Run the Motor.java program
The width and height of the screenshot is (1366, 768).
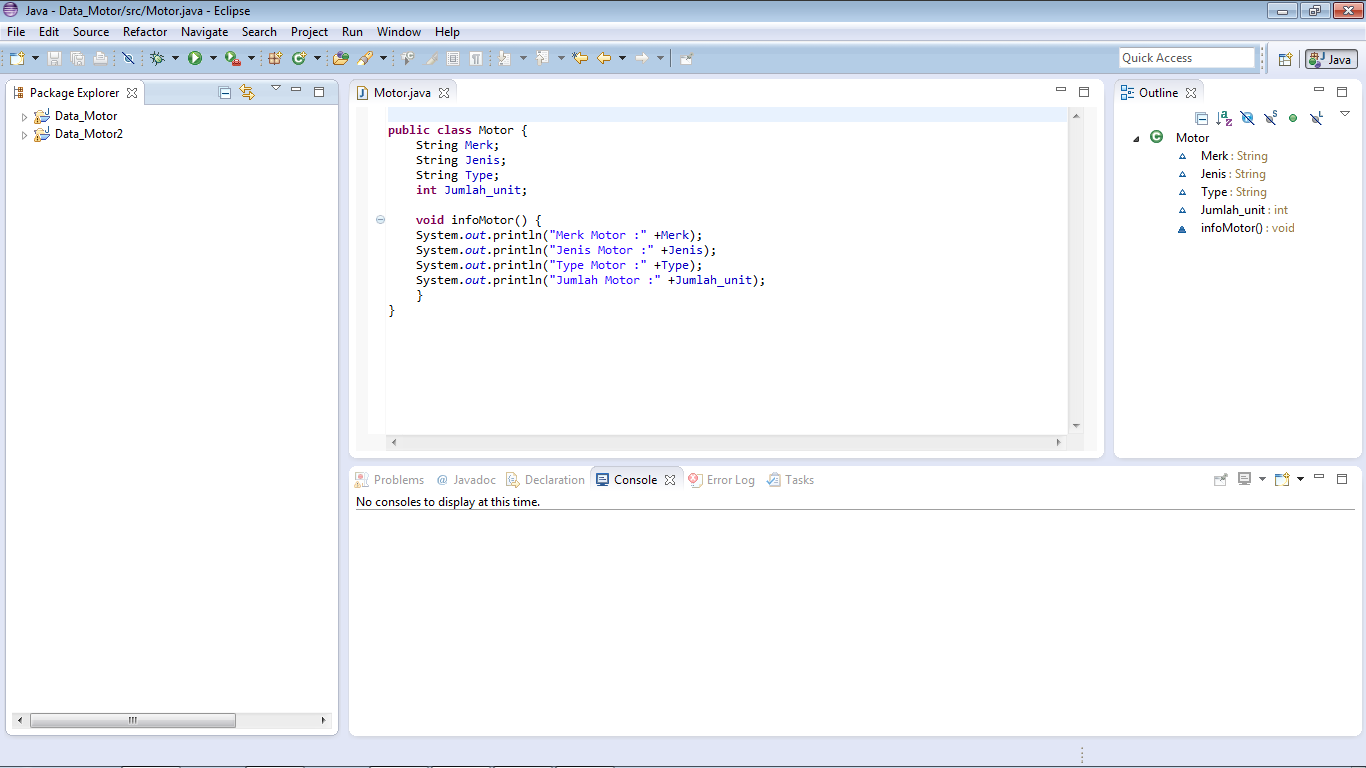point(193,57)
